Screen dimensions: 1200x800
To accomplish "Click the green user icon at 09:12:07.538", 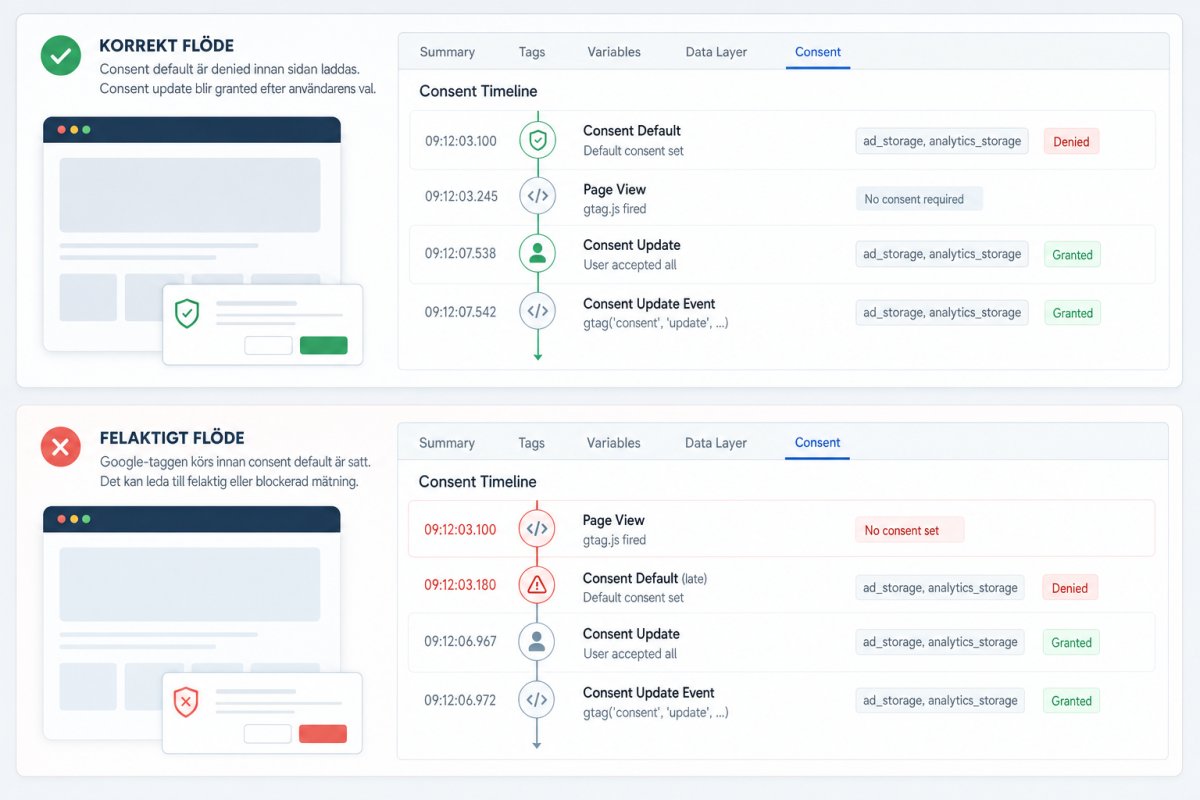I will 537,253.
